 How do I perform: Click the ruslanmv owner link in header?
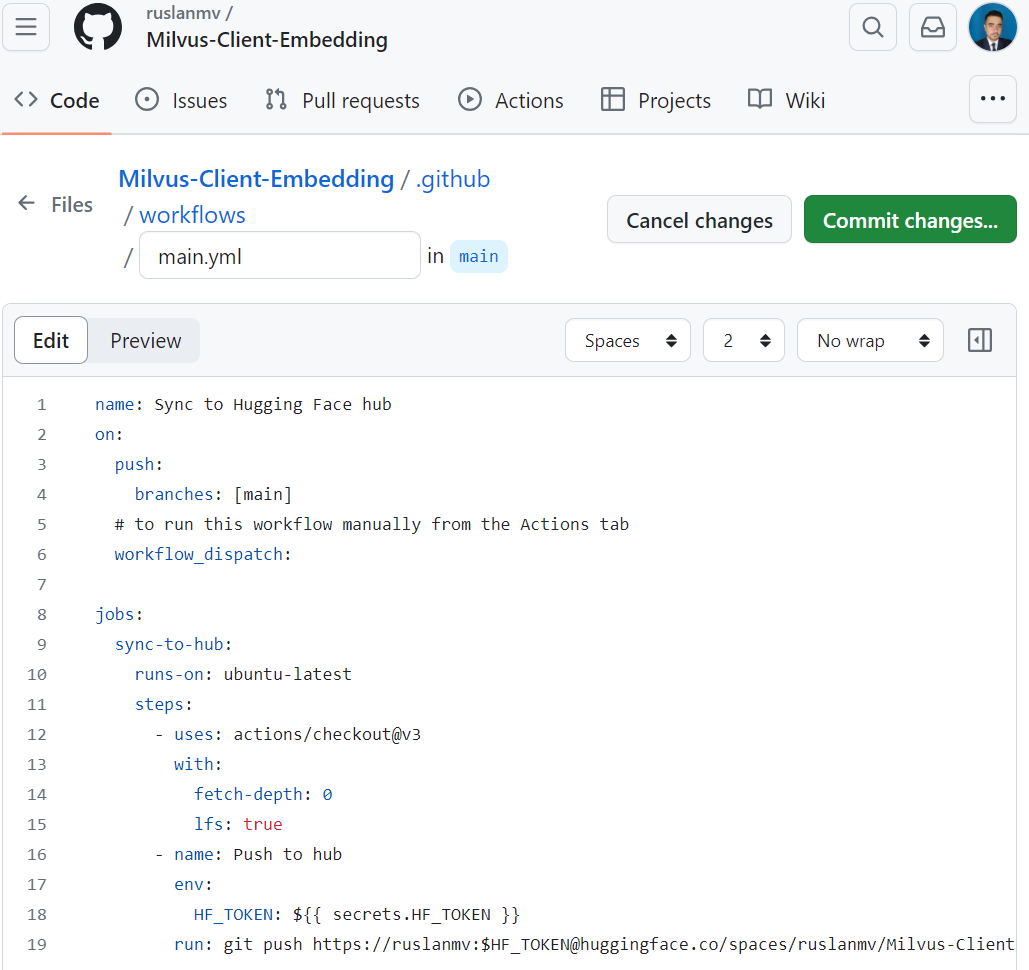(x=183, y=13)
